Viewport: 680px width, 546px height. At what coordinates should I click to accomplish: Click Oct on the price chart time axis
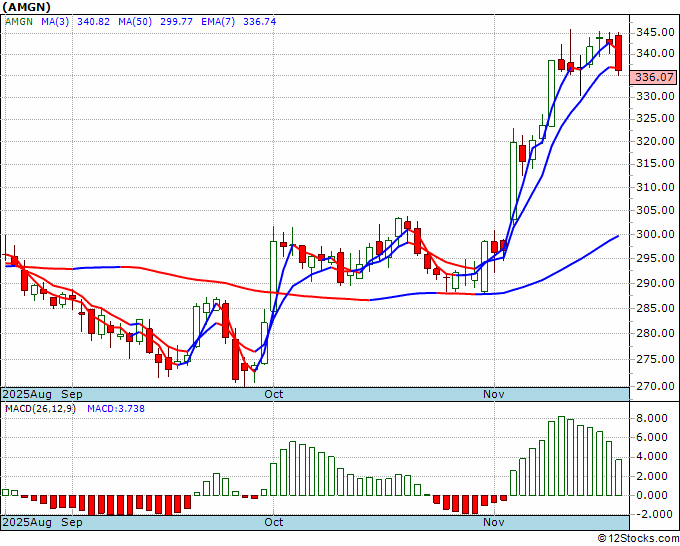point(274,394)
